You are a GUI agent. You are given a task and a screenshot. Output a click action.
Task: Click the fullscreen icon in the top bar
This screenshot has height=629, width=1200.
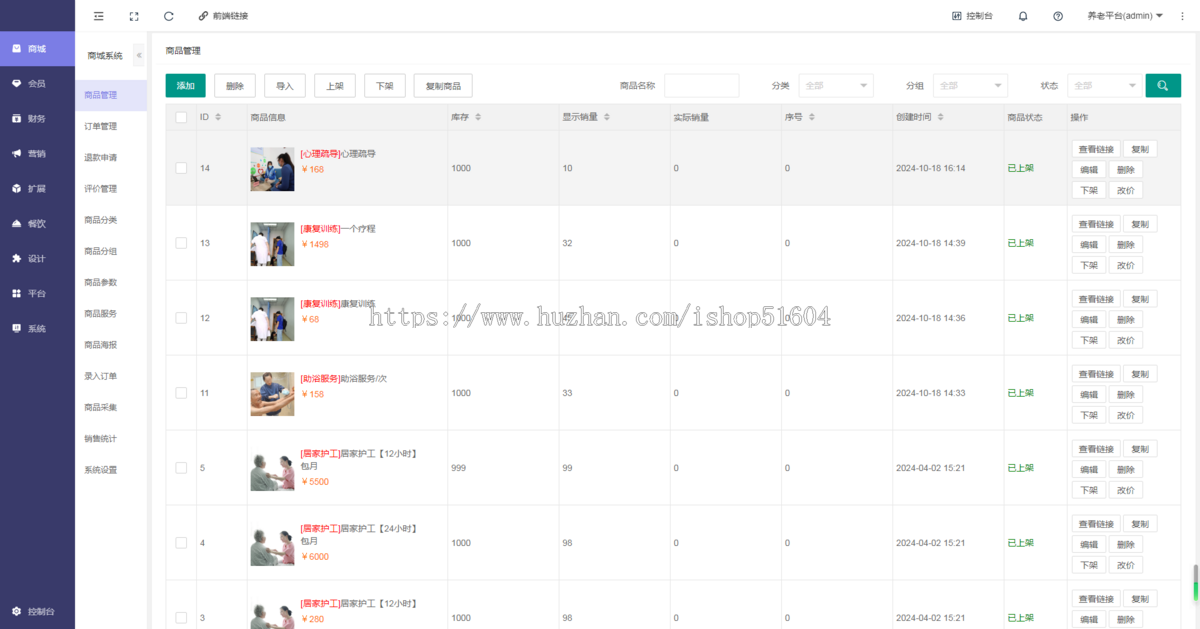tap(134, 16)
